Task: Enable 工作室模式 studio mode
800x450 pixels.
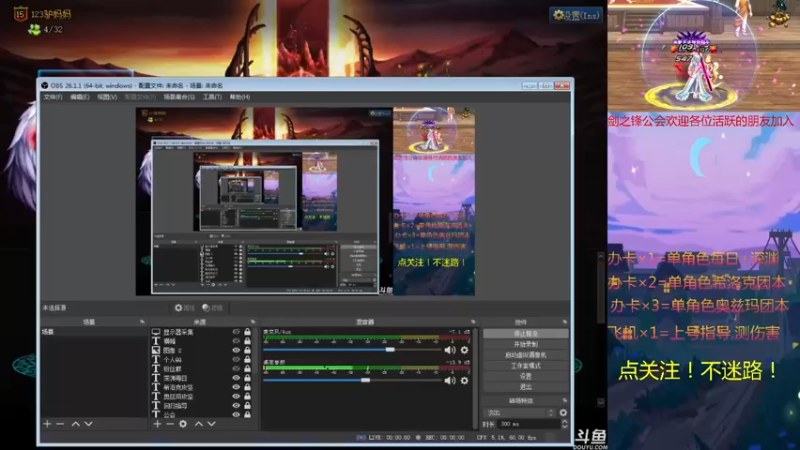Action: [526, 366]
